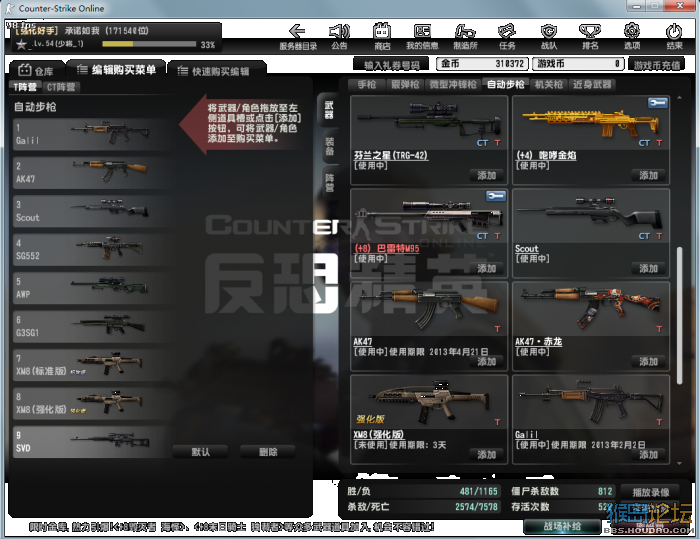Select slot 9 SVD in buy menu
The width and height of the screenshot is (700, 539).
[x=92, y=442]
